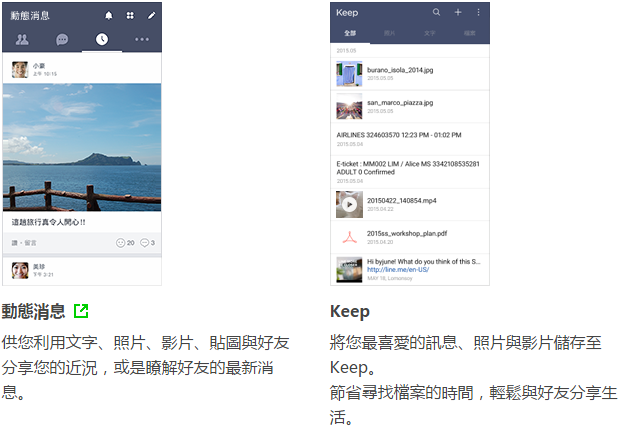The width and height of the screenshot is (619, 428).
Task: Tap the pencil compose post icon
Action: [151, 15]
